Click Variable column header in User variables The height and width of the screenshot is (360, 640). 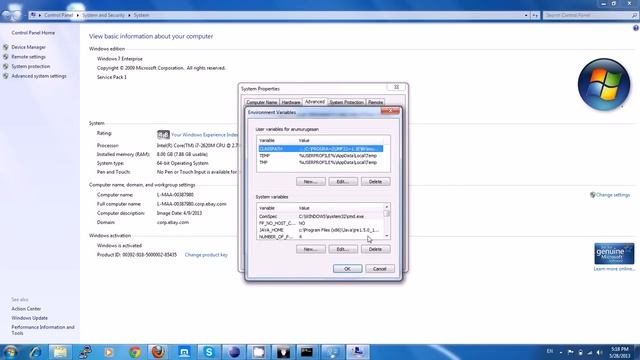coord(278,140)
